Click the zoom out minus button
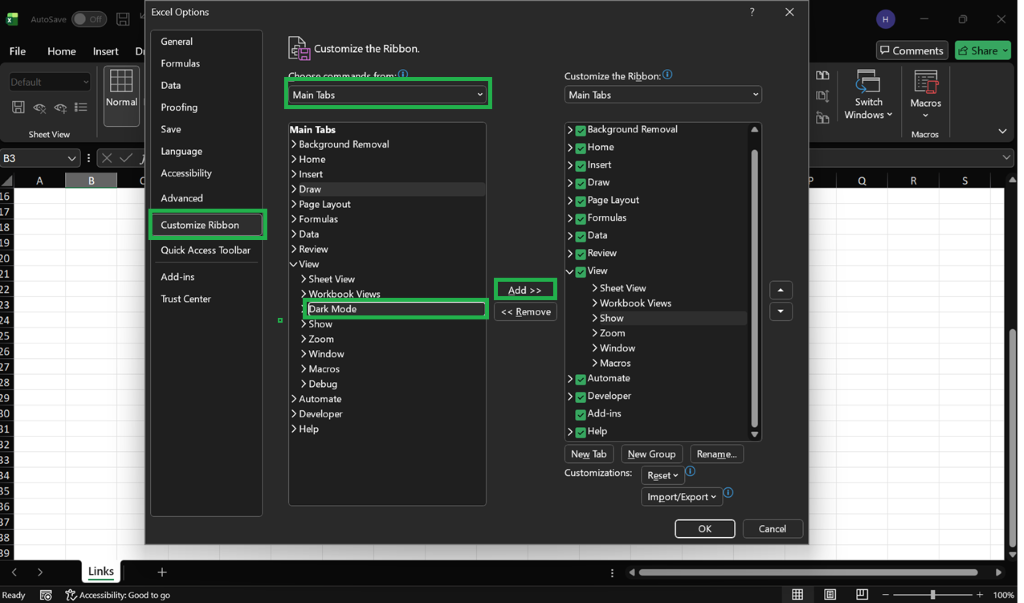The height and width of the screenshot is (603, 1024). tap(885, 595)
